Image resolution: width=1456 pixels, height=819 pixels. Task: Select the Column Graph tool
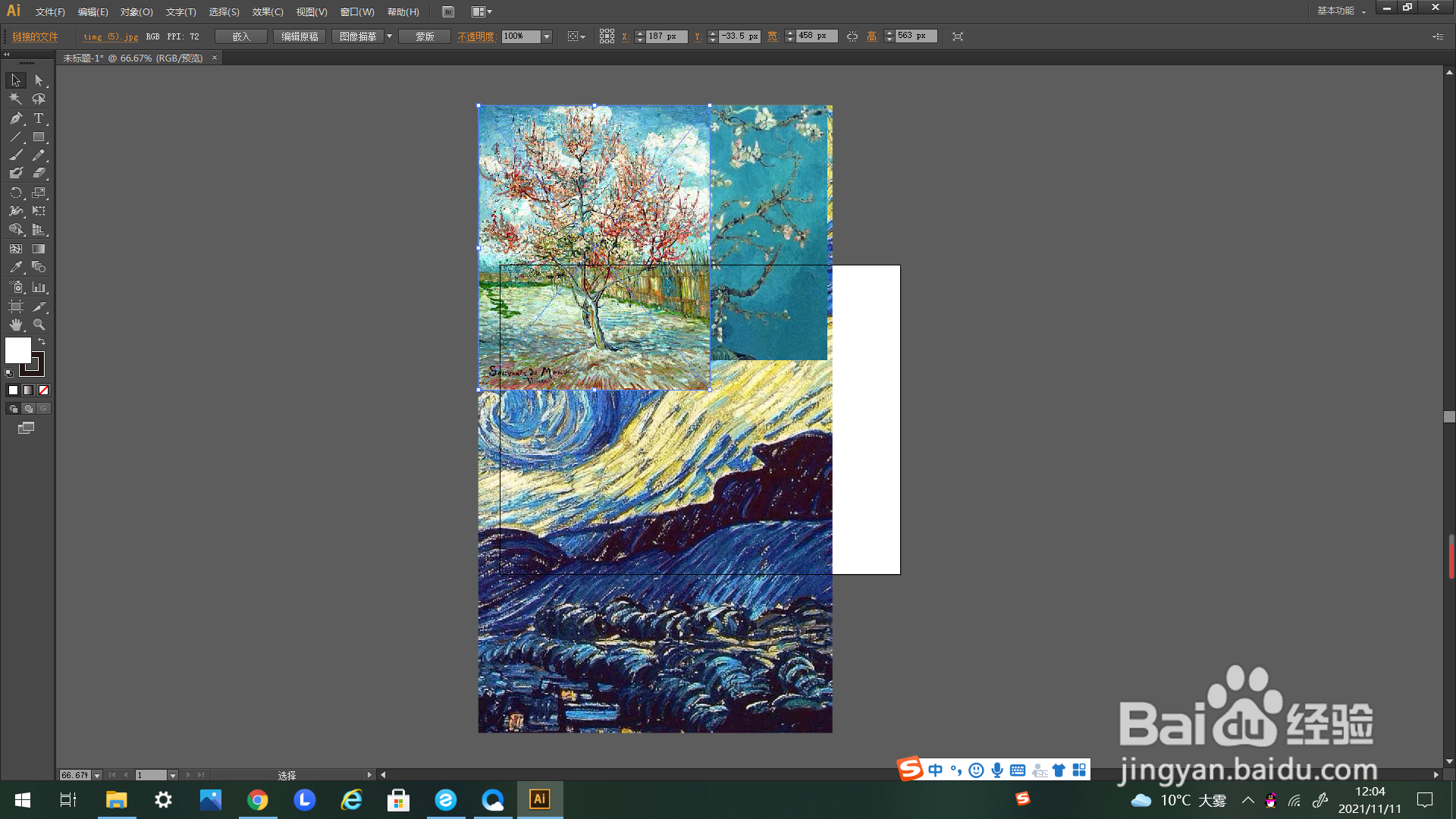click(39, 287)
